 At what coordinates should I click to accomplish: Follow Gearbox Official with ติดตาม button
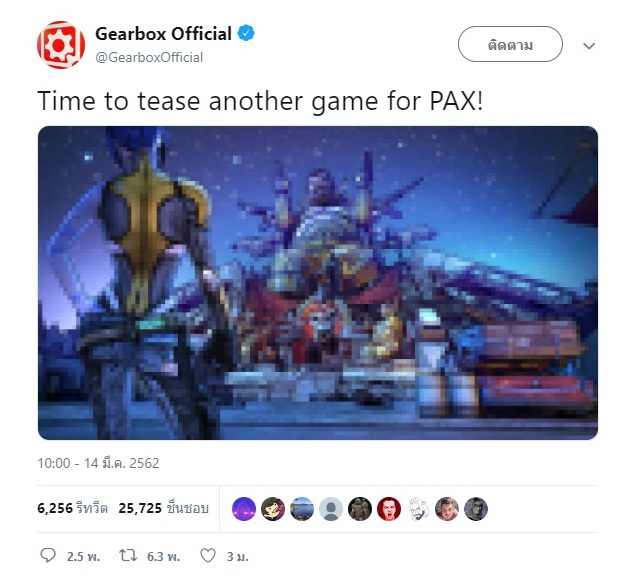[510, 44]
